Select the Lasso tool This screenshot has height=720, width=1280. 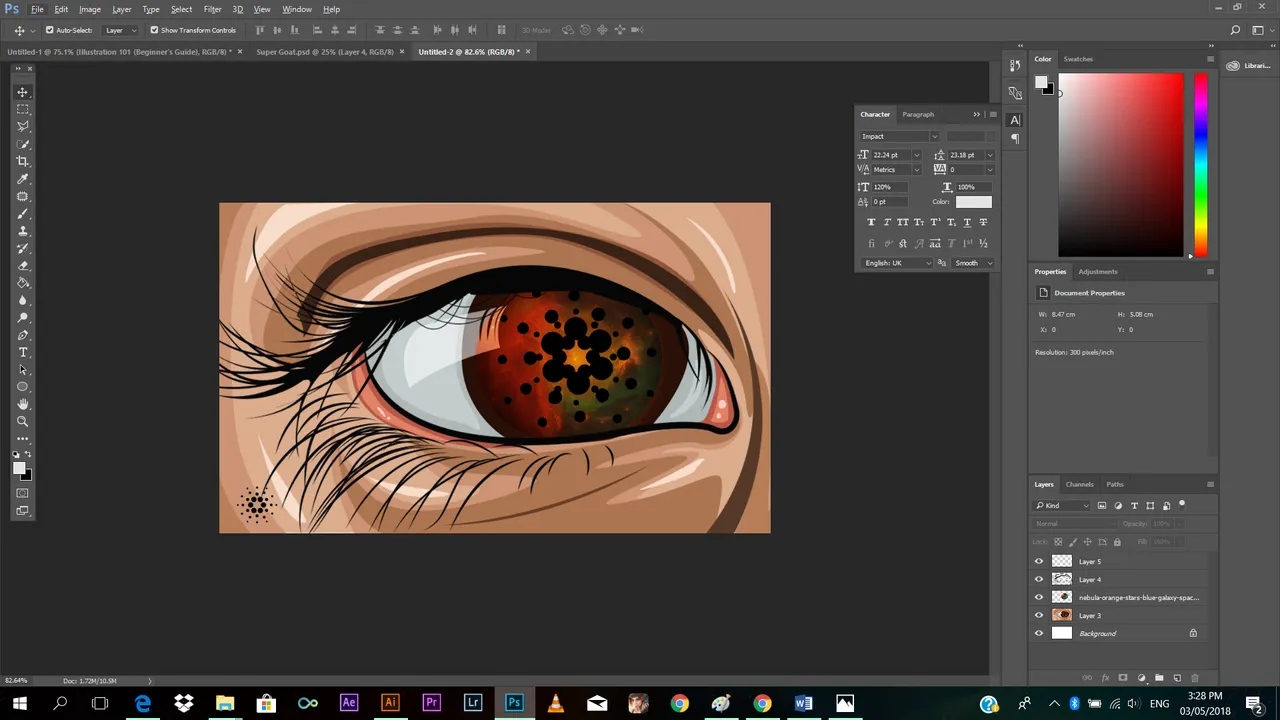click(x=22, y=126)
